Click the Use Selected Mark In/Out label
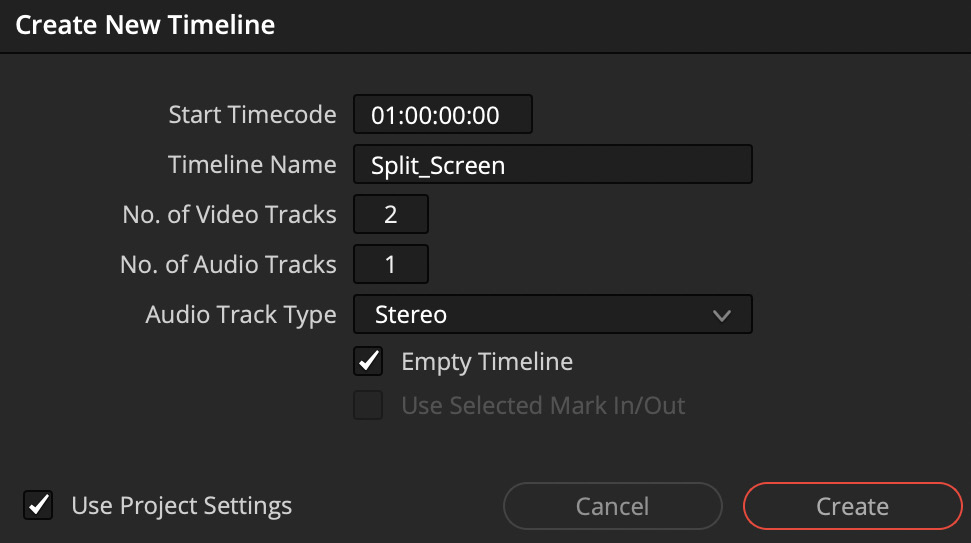Screen dimensions: 971x543 coord(543,406)
